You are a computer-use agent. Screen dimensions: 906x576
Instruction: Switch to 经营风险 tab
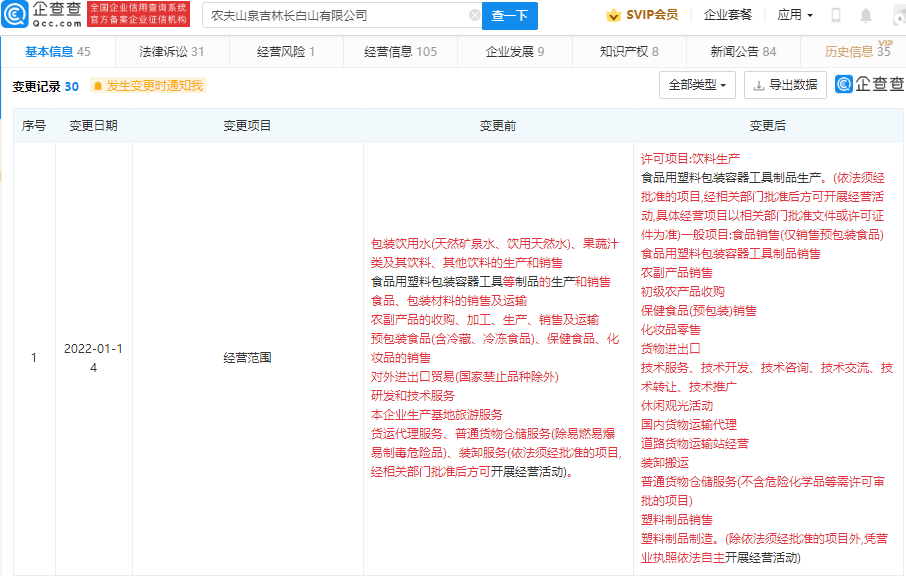[x=286, y=51]
